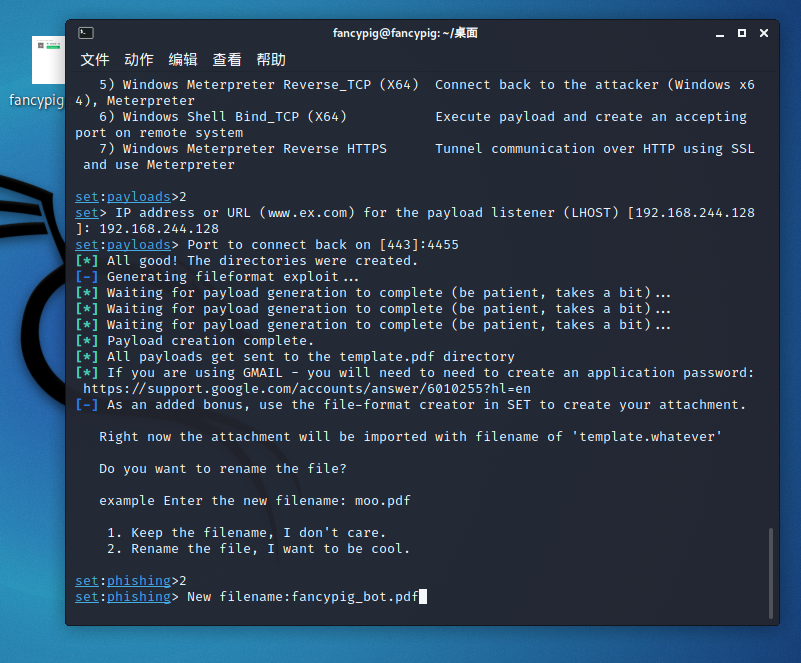Click the ']: 192.168.244.128' LHOST line
The height and width of the screenshot is (663, 801).
click(147, 229)
